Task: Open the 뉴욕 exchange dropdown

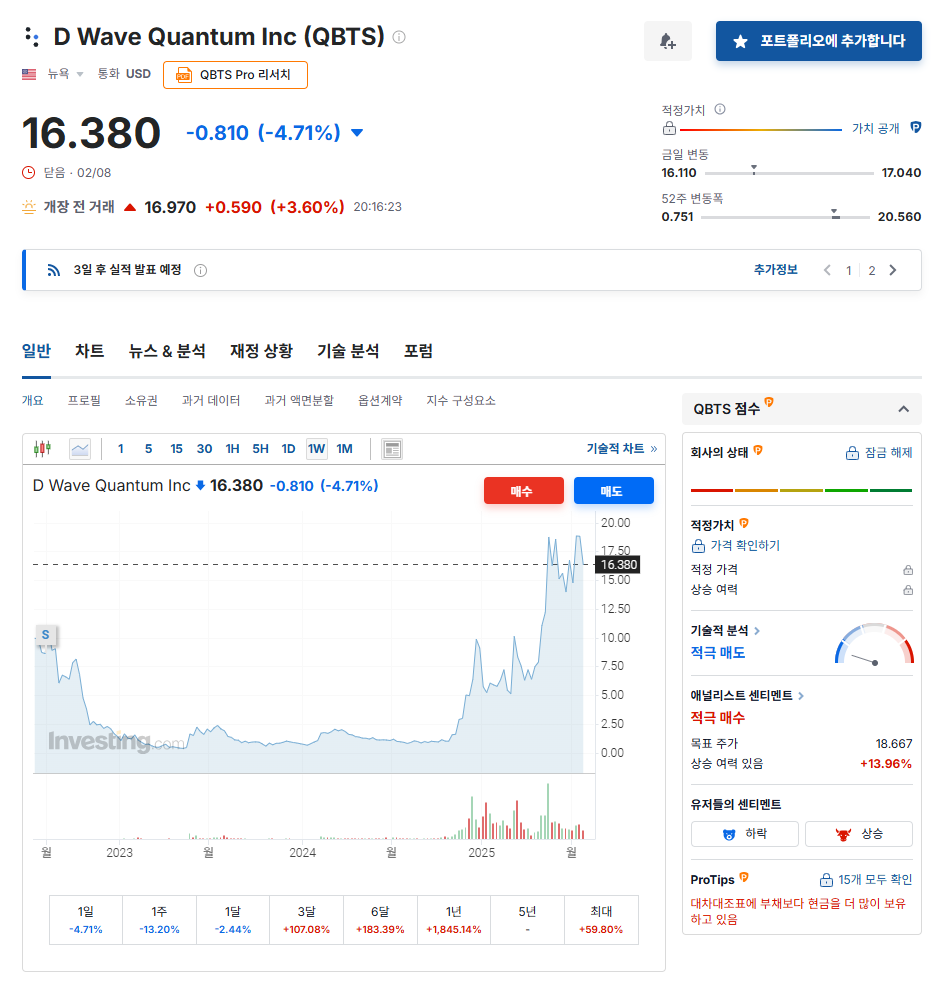Action: [65, 74]
